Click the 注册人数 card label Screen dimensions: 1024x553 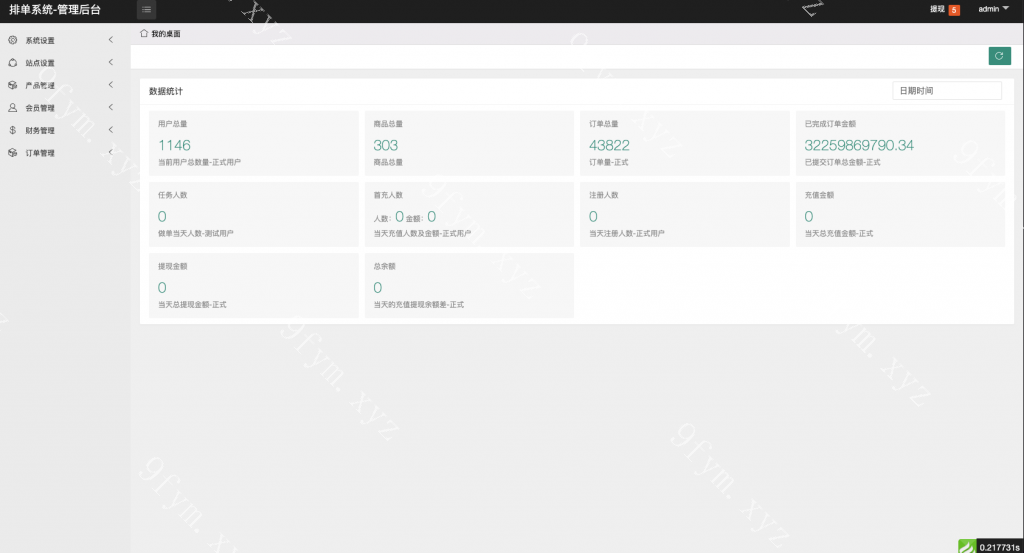click(603, 195)
